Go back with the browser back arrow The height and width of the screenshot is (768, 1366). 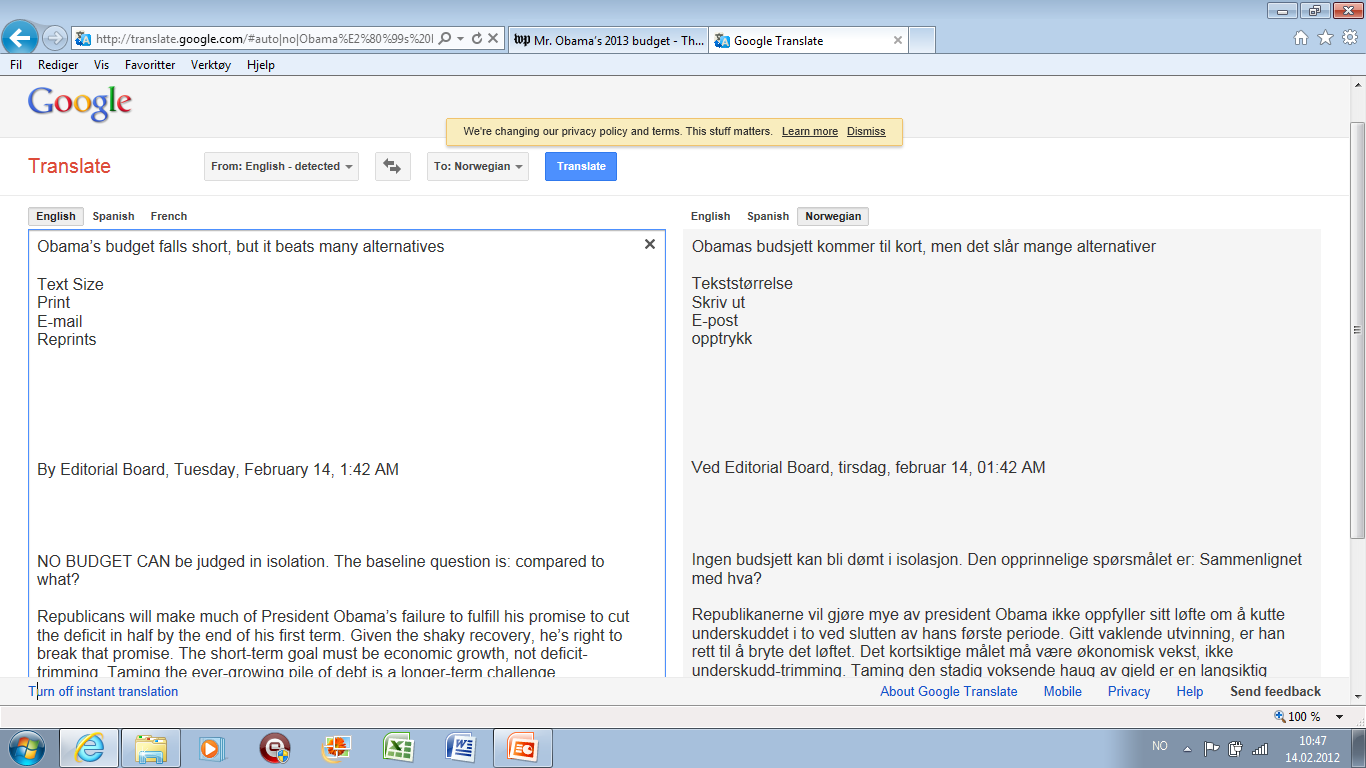[21, 38]
